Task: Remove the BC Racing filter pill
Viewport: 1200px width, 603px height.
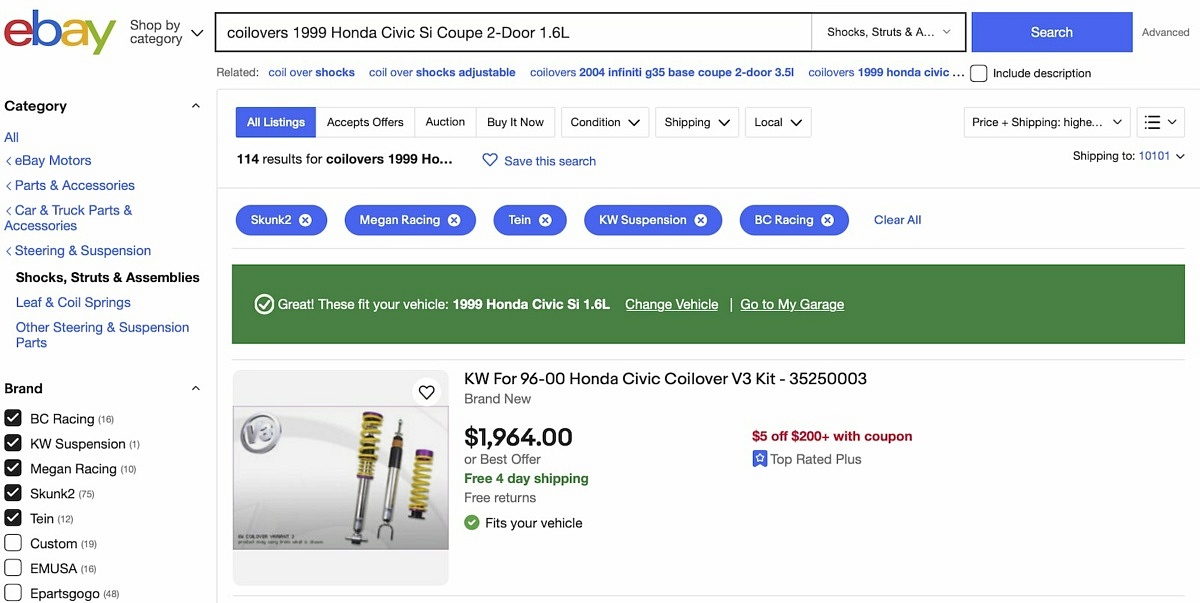Action: click(x=828, y=220)
